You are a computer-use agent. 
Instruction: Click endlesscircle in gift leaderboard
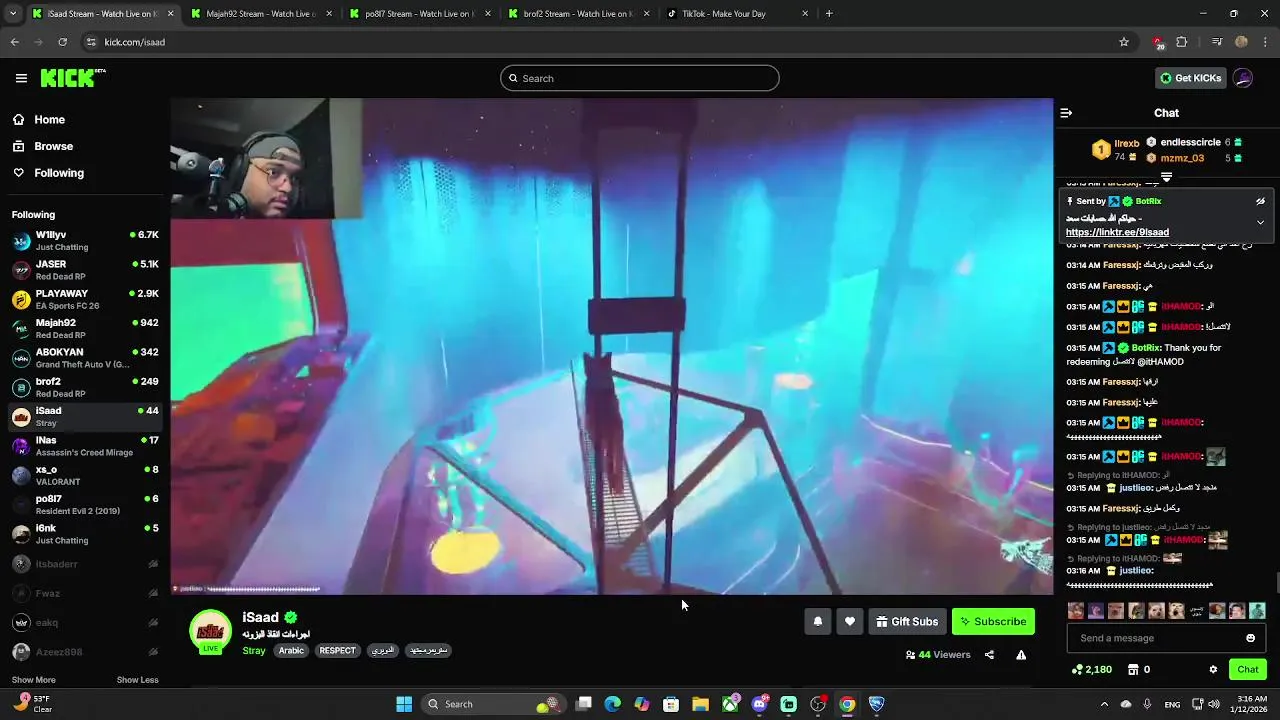(1190, 142)
